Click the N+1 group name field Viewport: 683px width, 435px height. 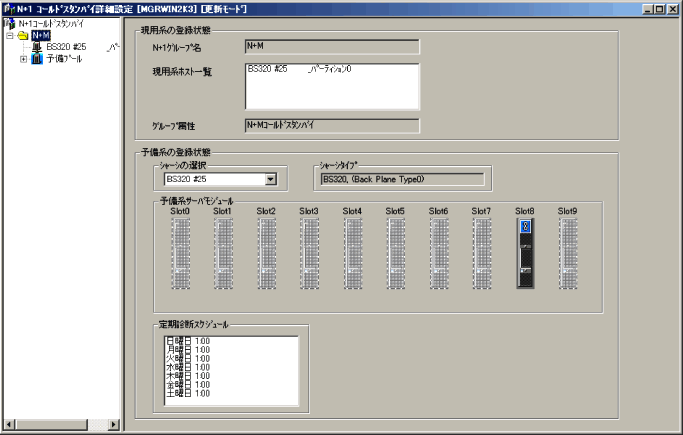click(330, 46)
